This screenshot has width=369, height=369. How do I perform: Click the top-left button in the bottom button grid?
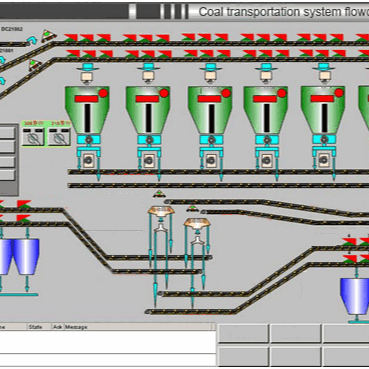[243, 333]
